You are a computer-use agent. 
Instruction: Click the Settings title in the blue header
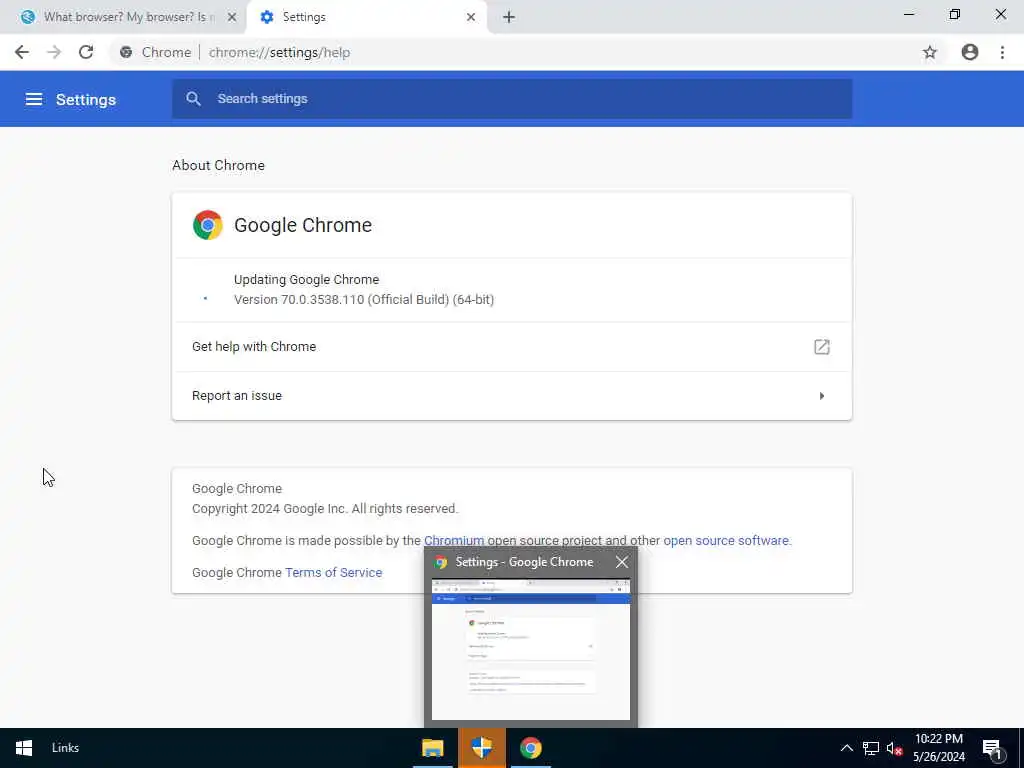[x=86, y=99]
